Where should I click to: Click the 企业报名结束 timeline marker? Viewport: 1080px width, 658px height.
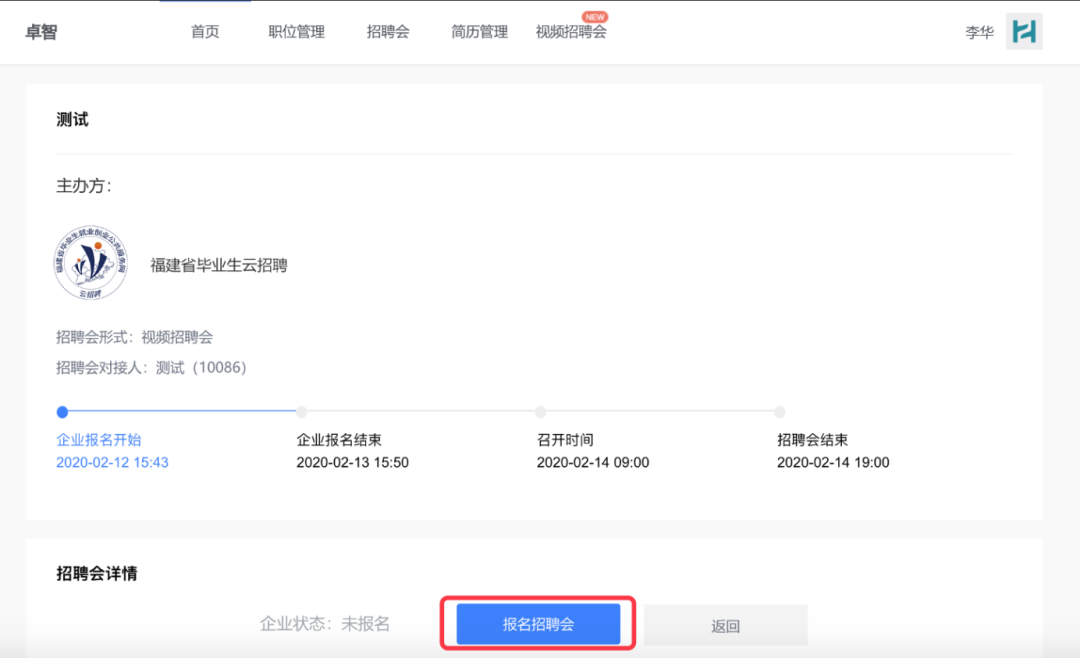pos(301,412)
